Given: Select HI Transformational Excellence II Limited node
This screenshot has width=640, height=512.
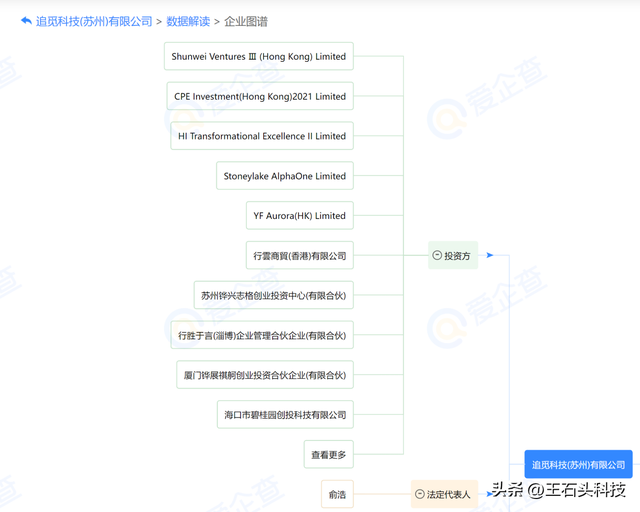Looking at the screenshot, I should [x=262, y=136].
